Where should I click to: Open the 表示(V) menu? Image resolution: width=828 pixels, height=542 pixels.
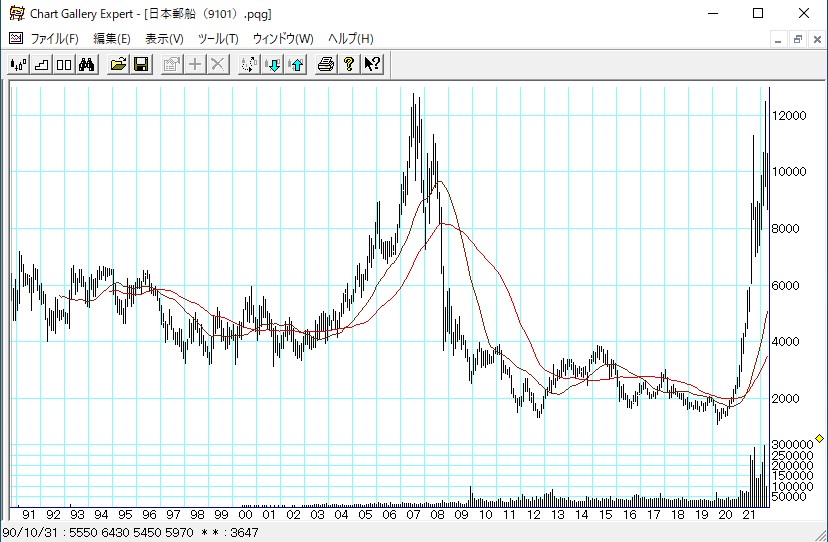coord(164,39)
